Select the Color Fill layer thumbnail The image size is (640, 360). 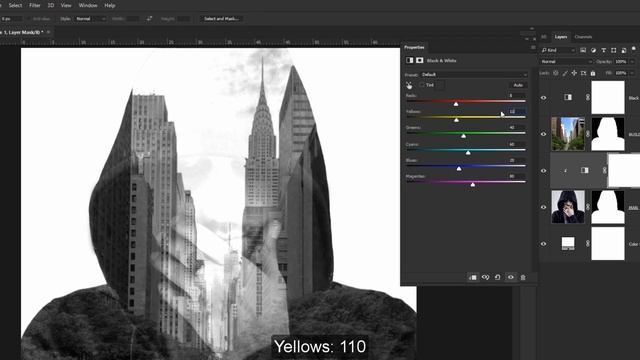coord(568,244)
